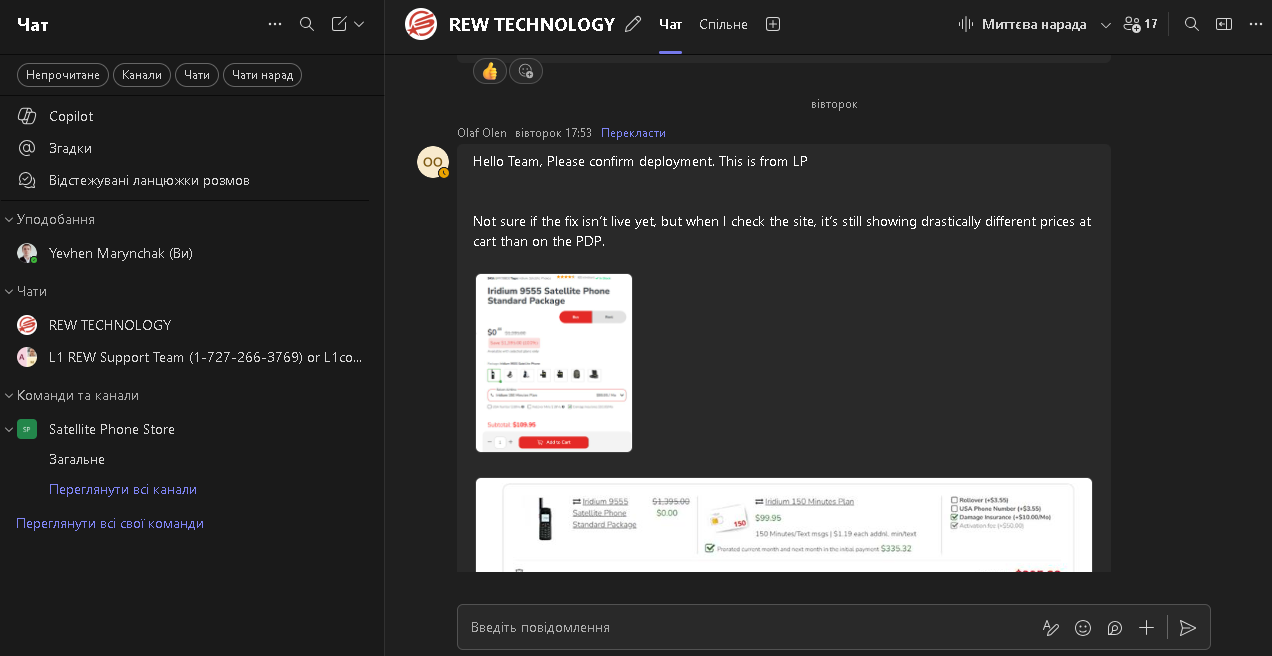Filter the list by Канали

pyautogui.click(x=142, y=75)
